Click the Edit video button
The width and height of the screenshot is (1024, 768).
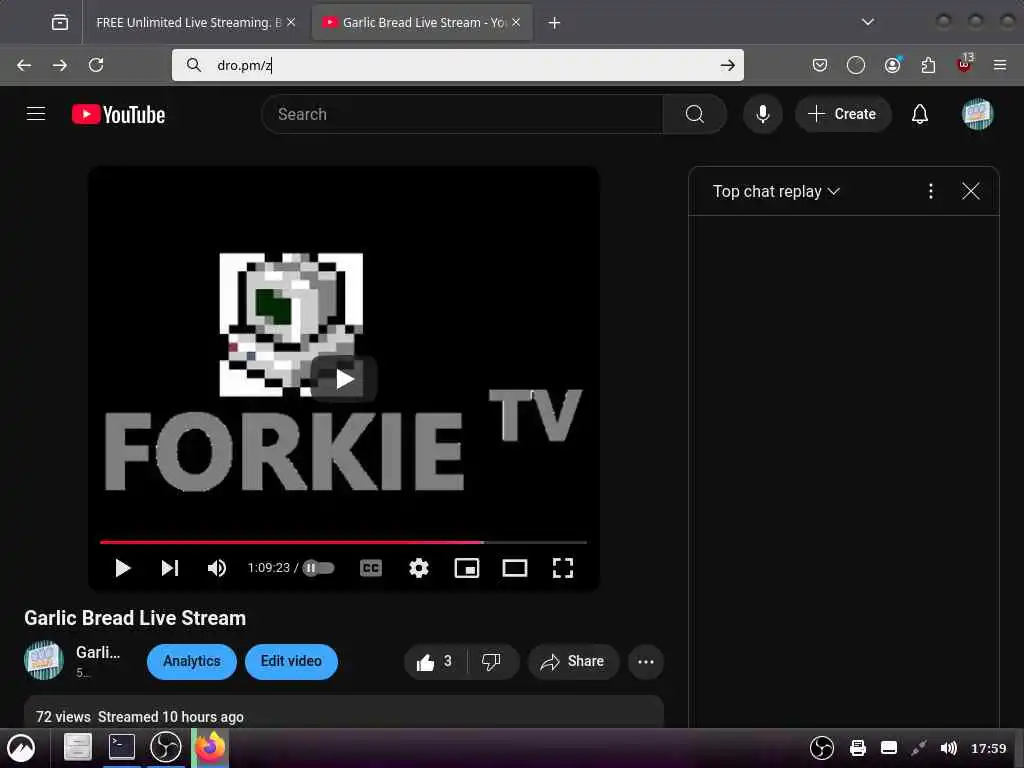(291, 662)
